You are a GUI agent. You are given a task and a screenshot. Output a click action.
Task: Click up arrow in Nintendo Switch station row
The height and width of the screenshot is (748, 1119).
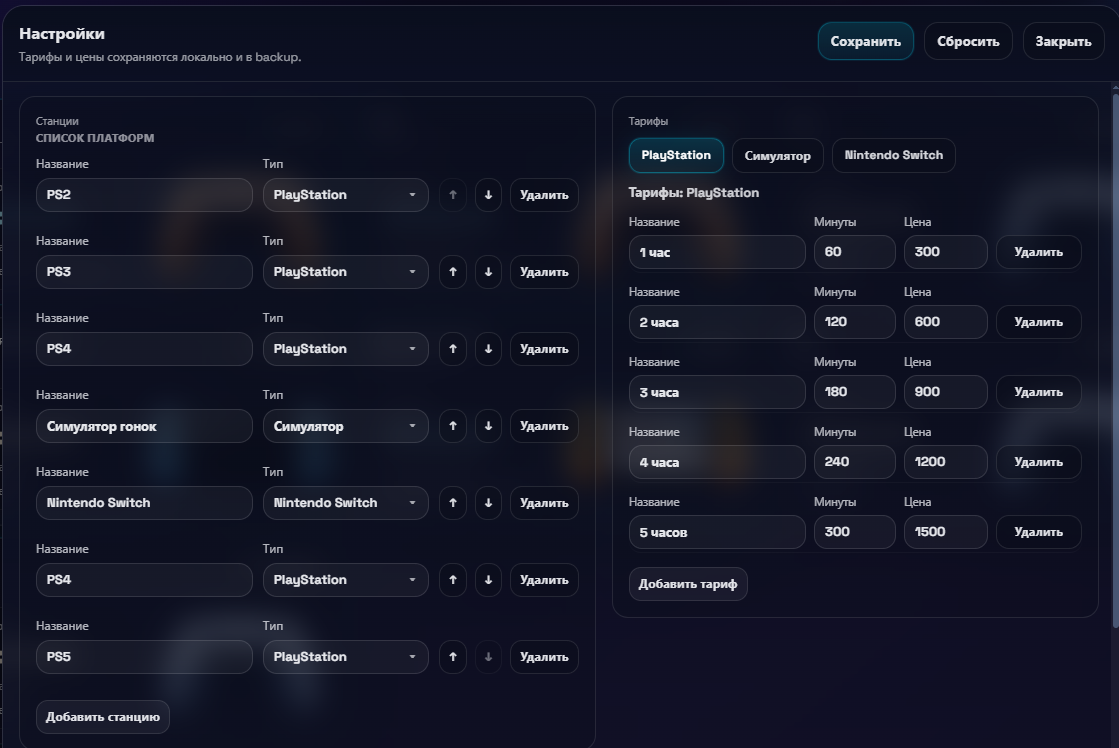(452, 503)
